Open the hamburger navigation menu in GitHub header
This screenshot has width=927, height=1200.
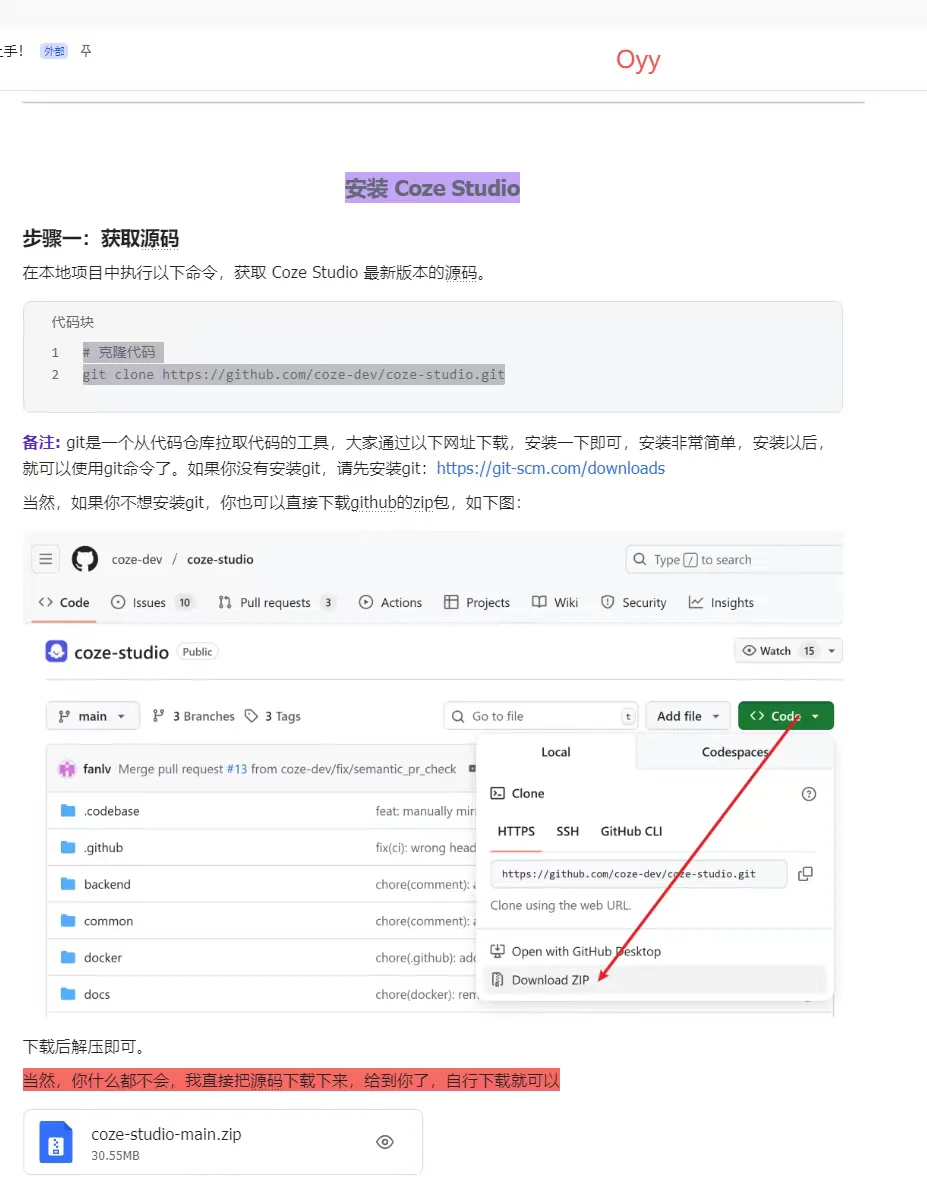pyautogui.click(x=45, y=559)
